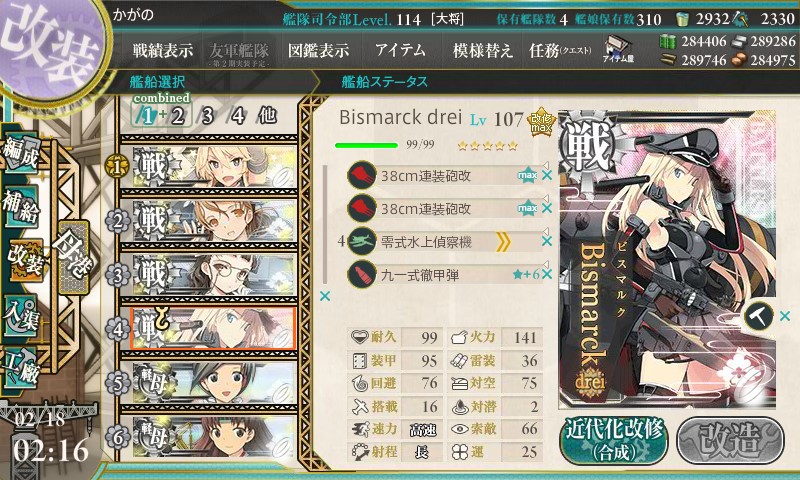
Task: Open the 戦績表示 records menu
Action: click(x=163, y=50)
